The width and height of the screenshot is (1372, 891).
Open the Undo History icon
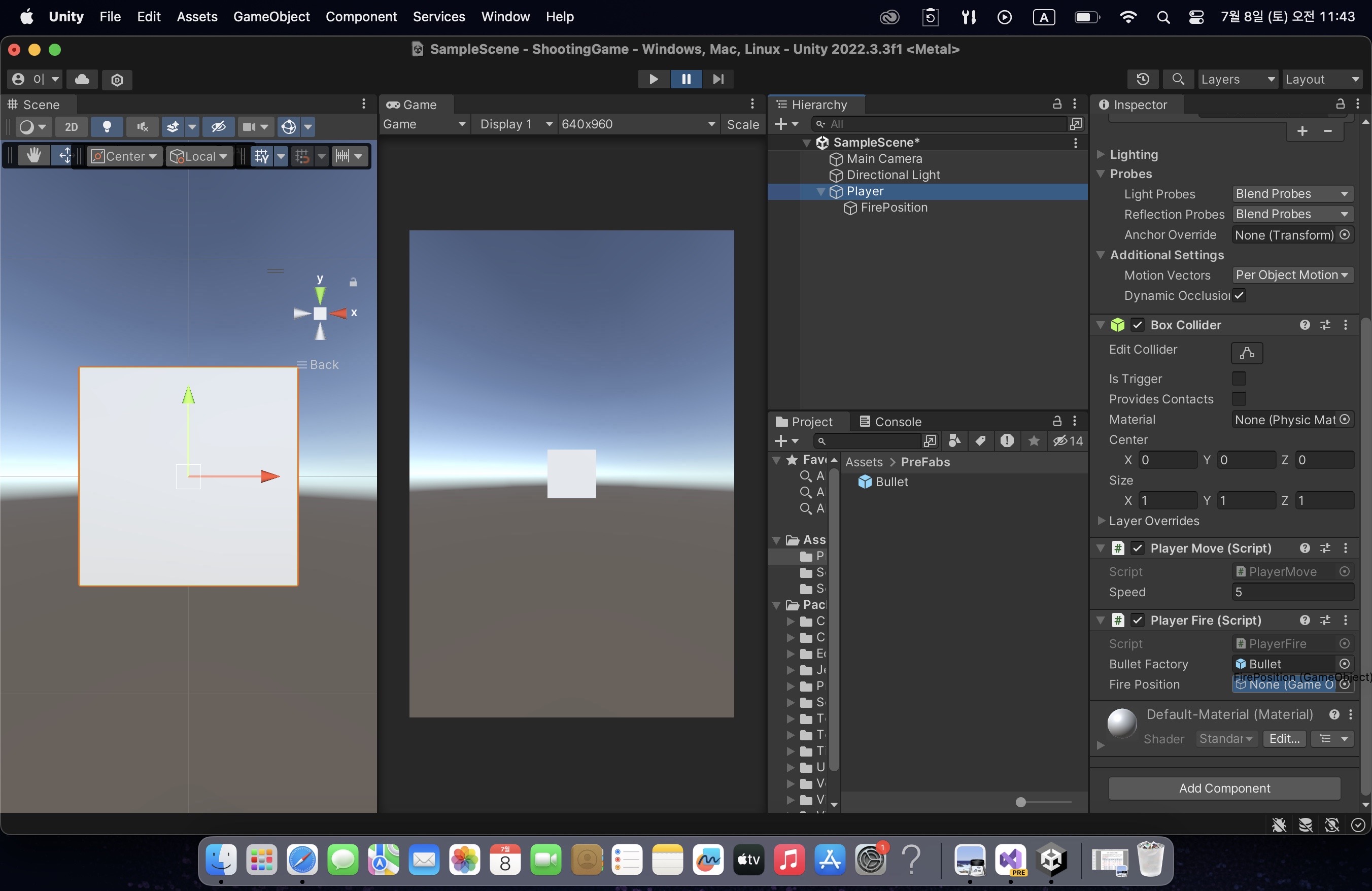(1143, 79)
